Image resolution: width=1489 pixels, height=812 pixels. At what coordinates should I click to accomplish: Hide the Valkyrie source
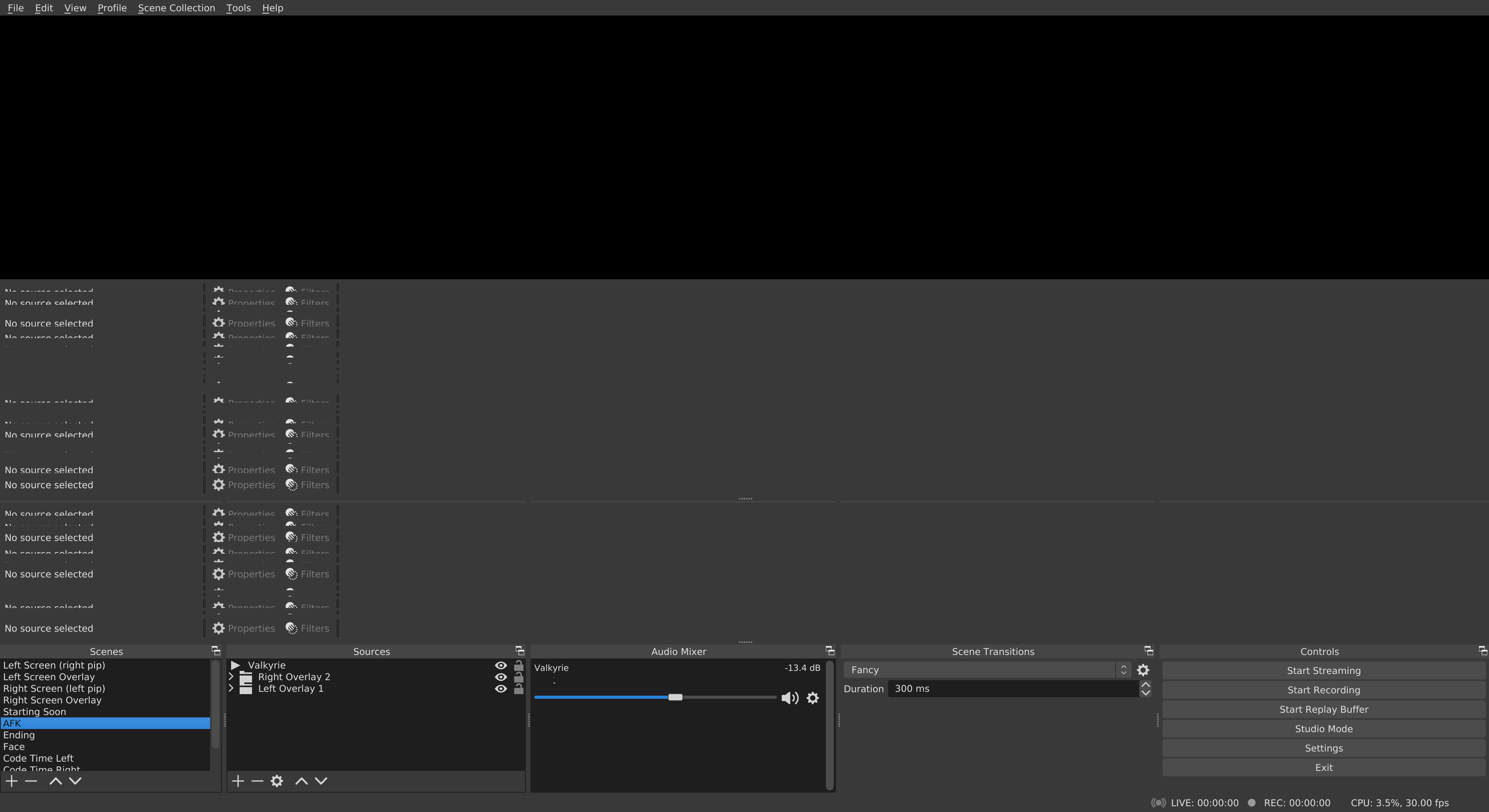[501, 665]
